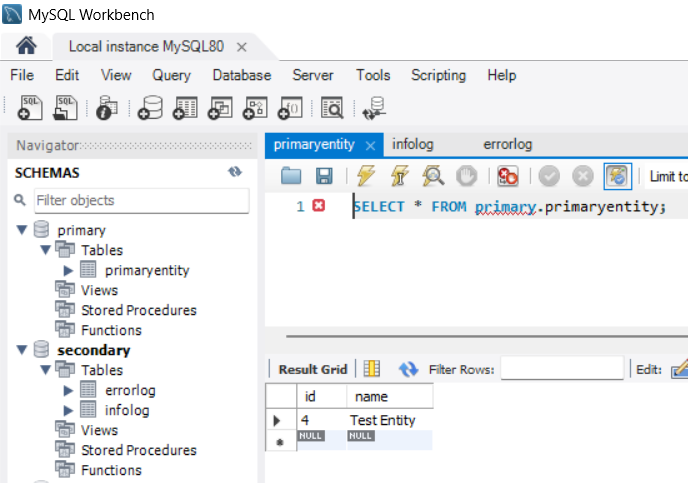Create a new stored procedure icon

click(255, 108)
